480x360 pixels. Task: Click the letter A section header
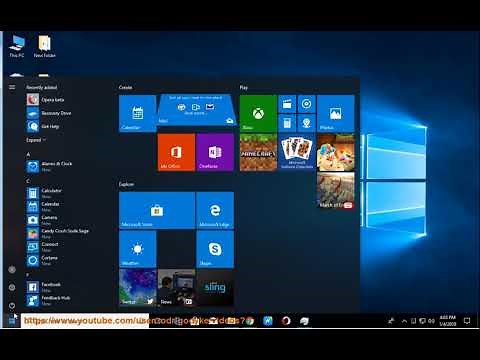point(28,154)
